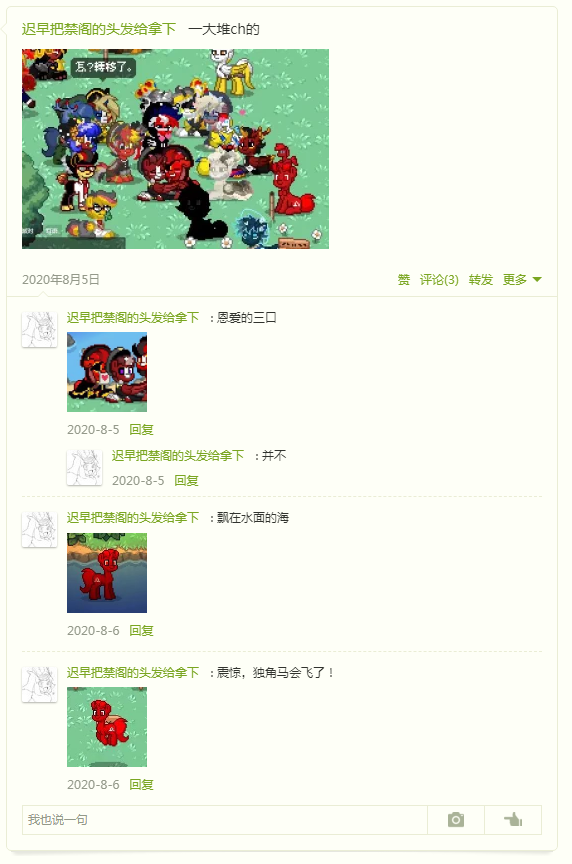Open red pony on water thumbnail

tap(107, 573)
